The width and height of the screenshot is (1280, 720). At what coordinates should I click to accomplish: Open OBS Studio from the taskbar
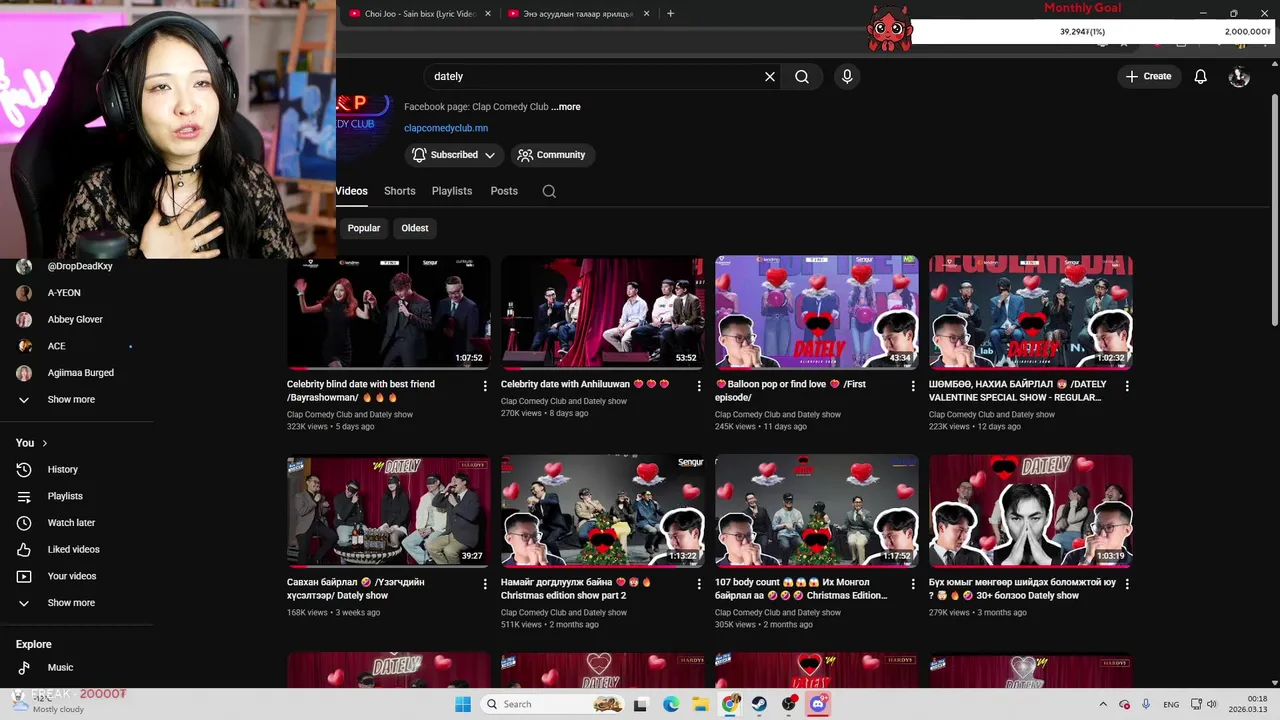coord(790,704)
